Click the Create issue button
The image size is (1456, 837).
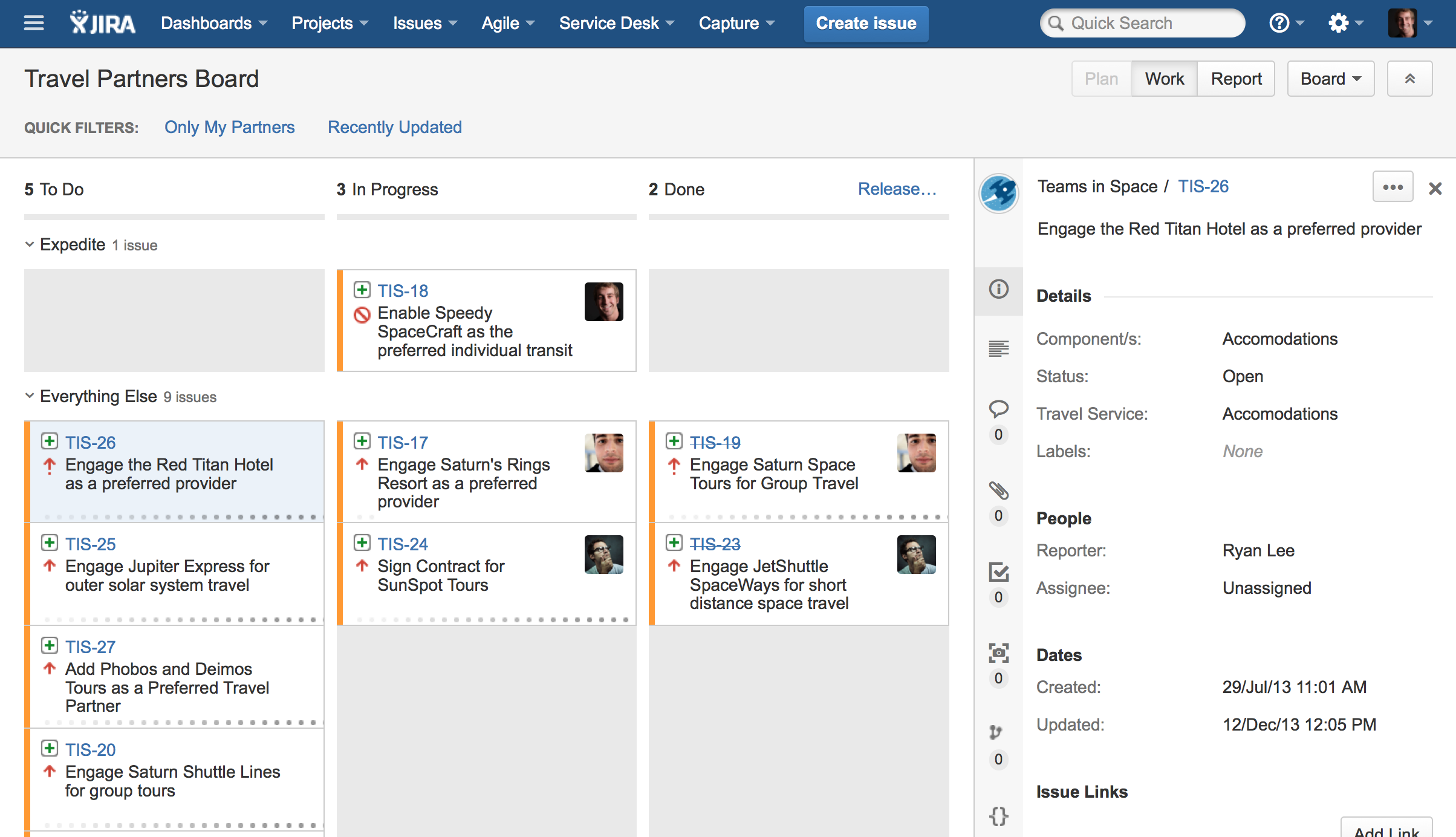865,23
